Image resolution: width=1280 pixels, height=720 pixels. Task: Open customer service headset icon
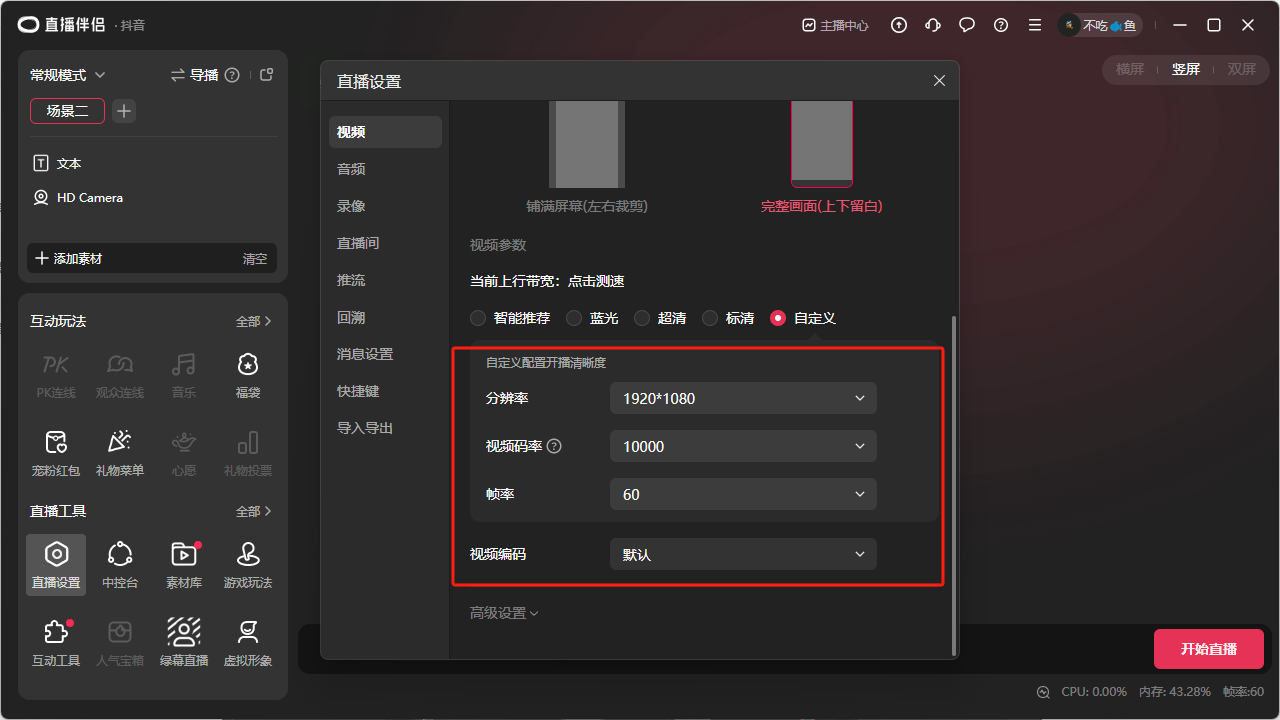tap(933, 25)
